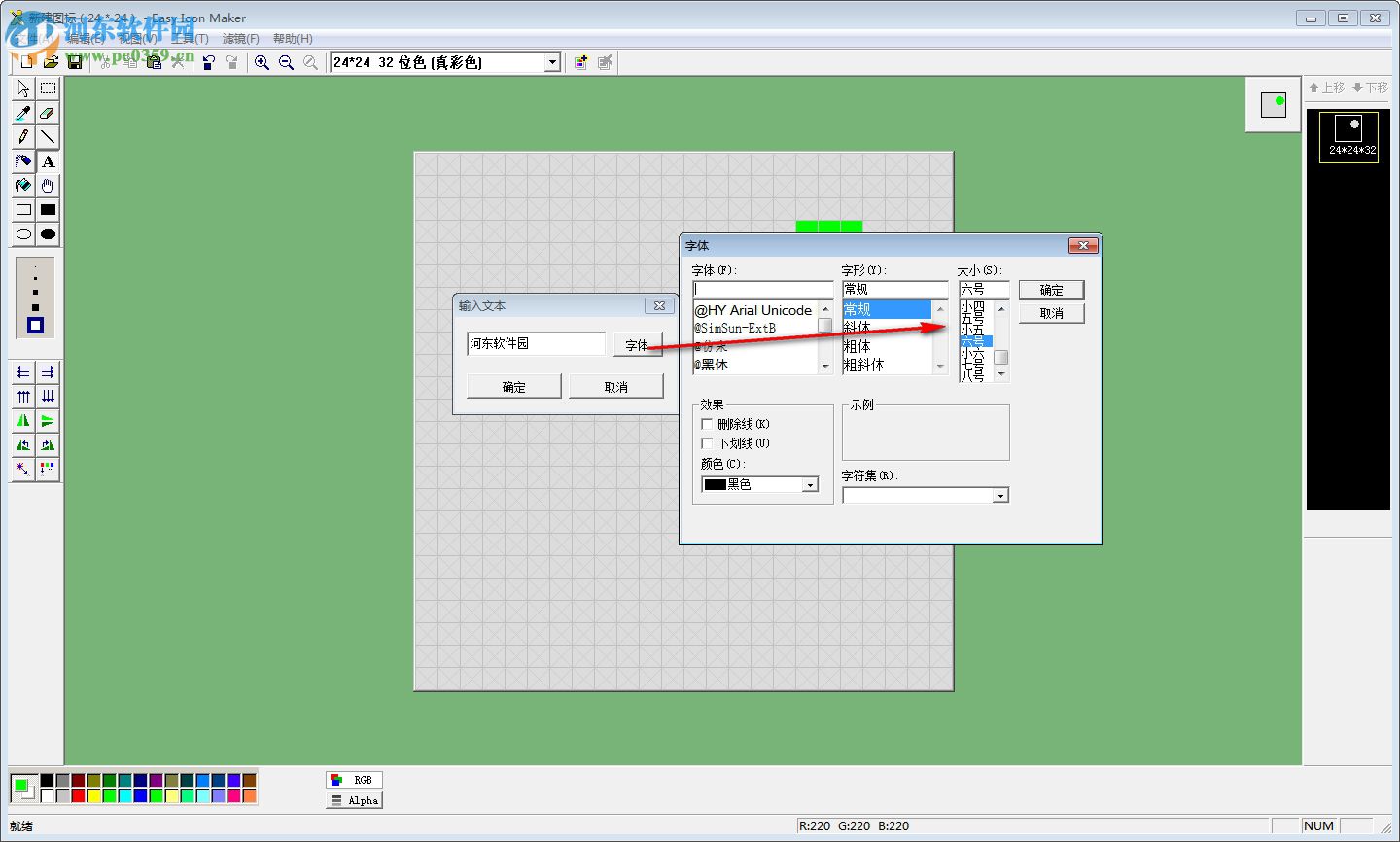Select the Fill bucket tool

pyautogui.click(x=22, y=186)
